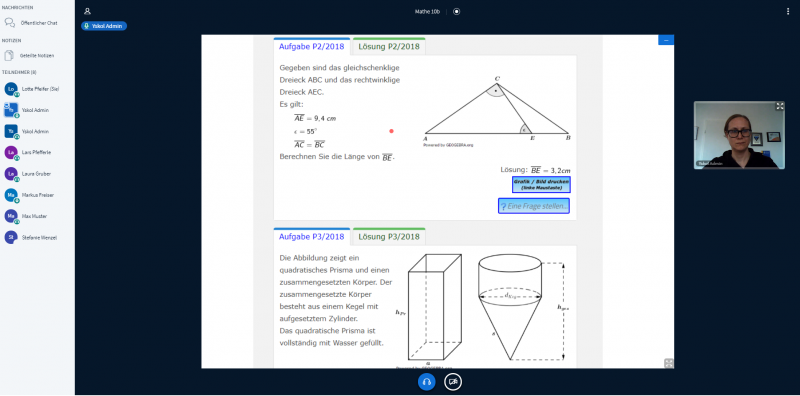The width and height of the screenshot is (800, 396).
Task: Click the Lösung BE = 3,2cm text
Action: click(x=535, y=170)
